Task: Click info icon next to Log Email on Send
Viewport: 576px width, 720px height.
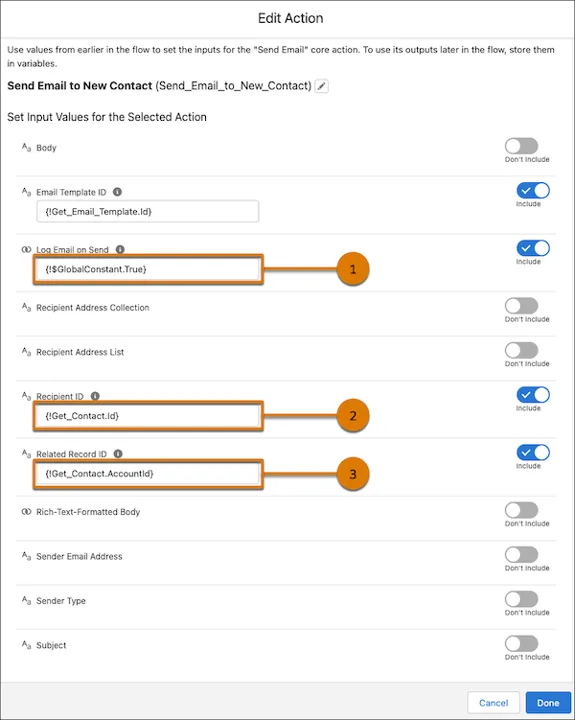Action: click(x=120, y=249)
